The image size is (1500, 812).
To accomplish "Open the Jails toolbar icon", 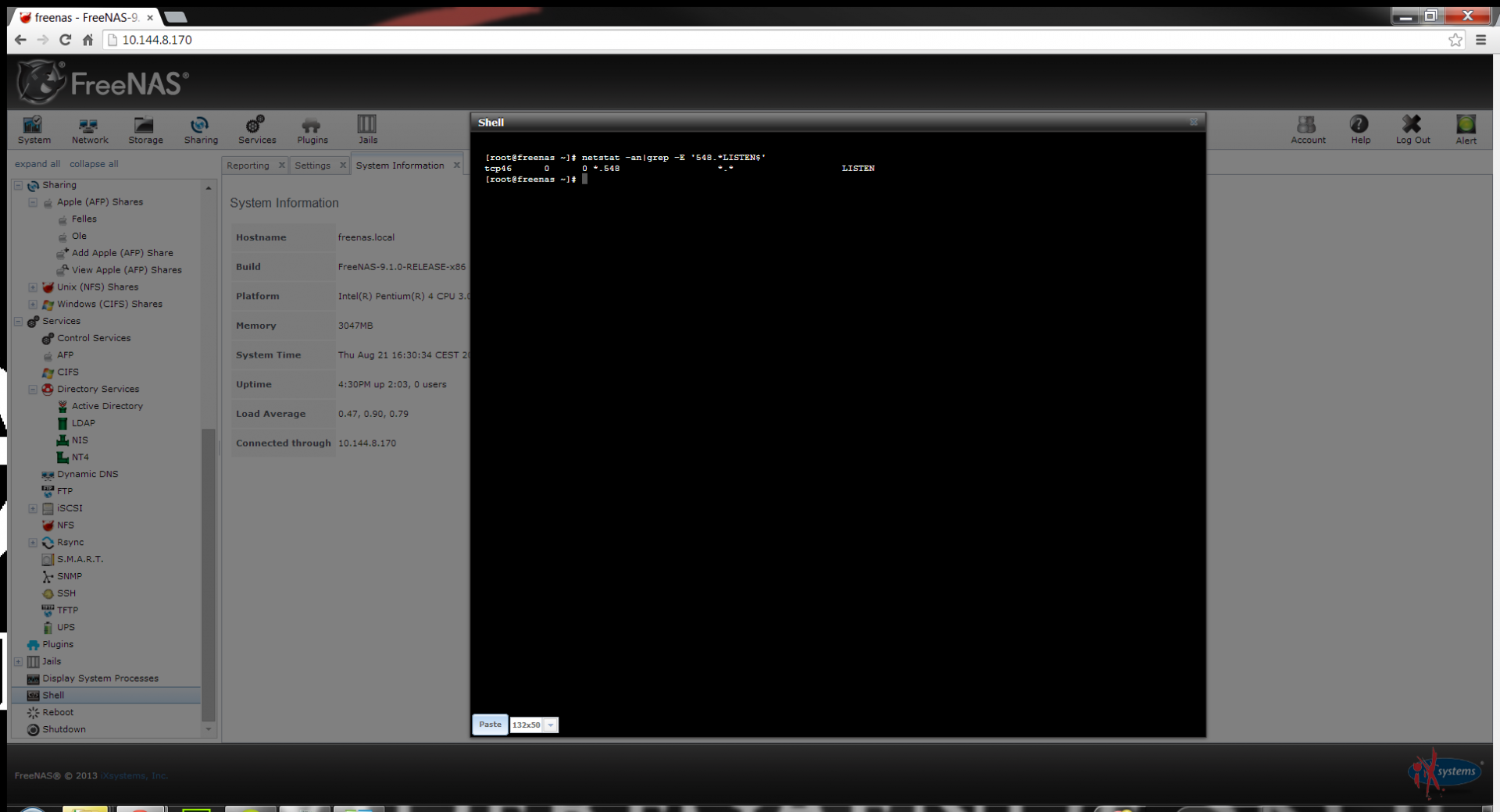I will [367, 130].
